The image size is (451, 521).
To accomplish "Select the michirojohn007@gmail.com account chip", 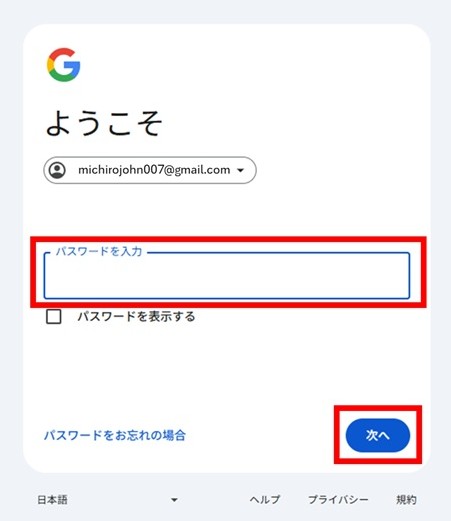I will point(150,170).
